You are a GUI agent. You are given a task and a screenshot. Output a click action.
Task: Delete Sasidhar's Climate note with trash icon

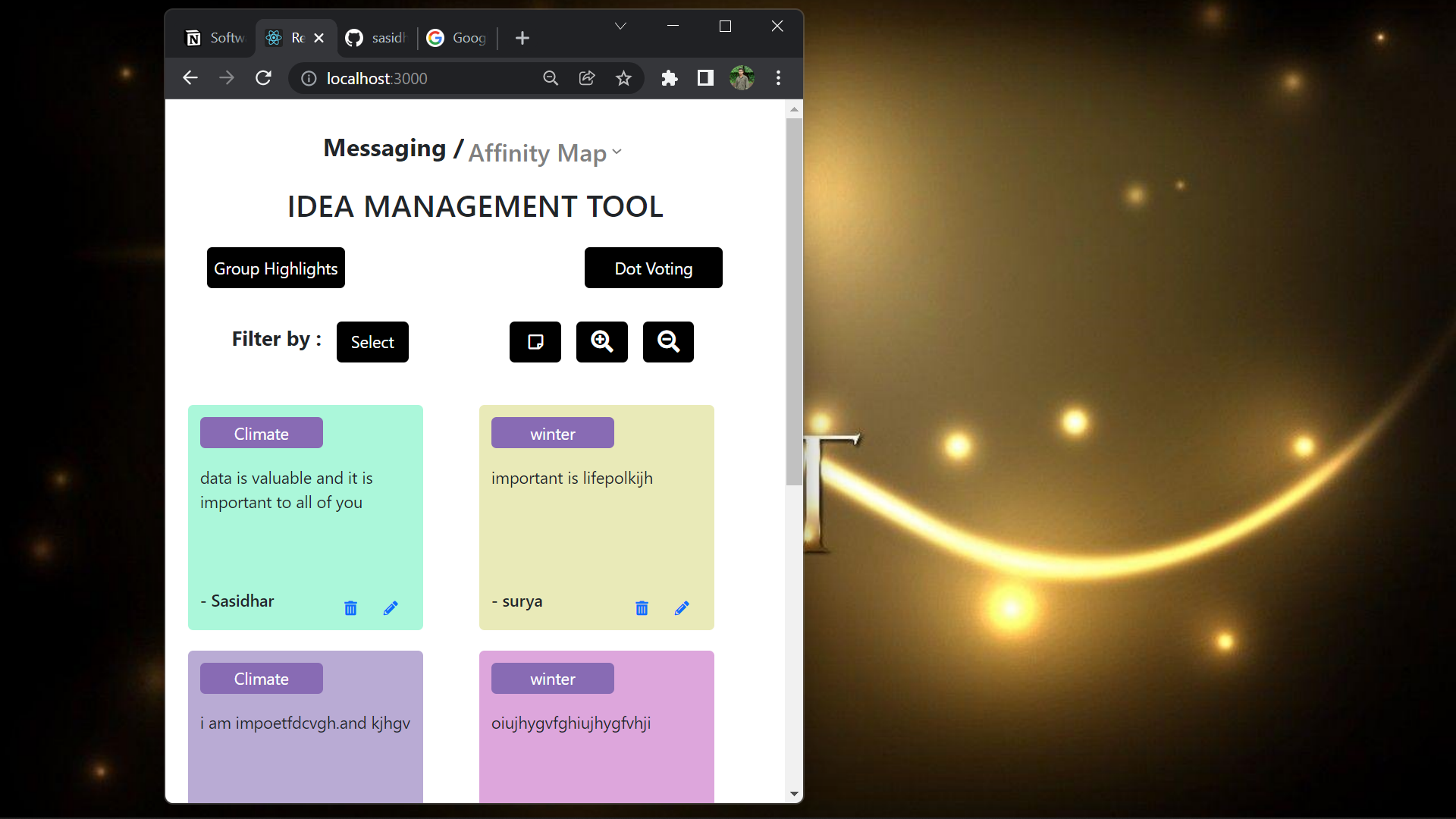click(350, 608)
